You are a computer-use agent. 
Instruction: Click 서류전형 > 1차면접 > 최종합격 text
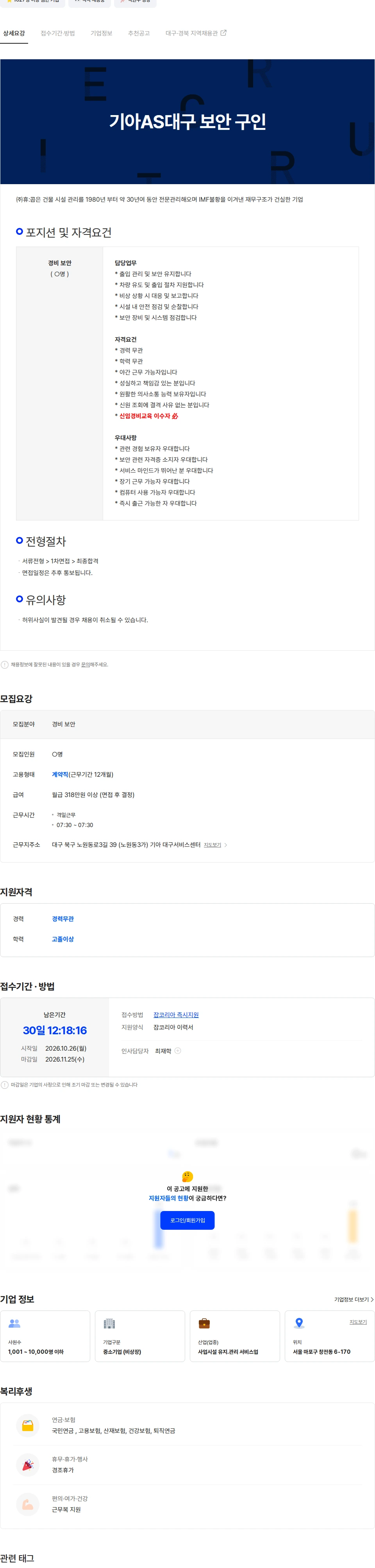click(x=61, y=561)
